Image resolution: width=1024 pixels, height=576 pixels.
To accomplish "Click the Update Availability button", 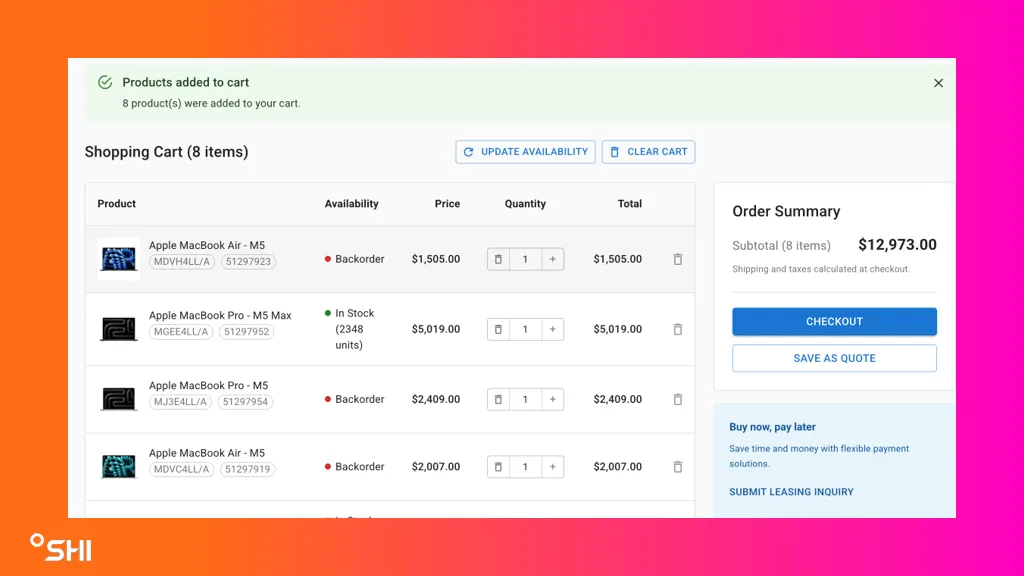I will (x=525, y=152).
